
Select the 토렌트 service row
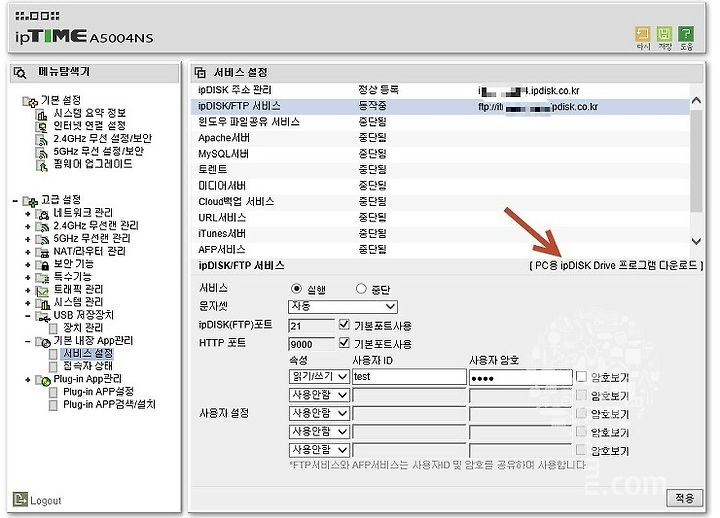(440, 170)
